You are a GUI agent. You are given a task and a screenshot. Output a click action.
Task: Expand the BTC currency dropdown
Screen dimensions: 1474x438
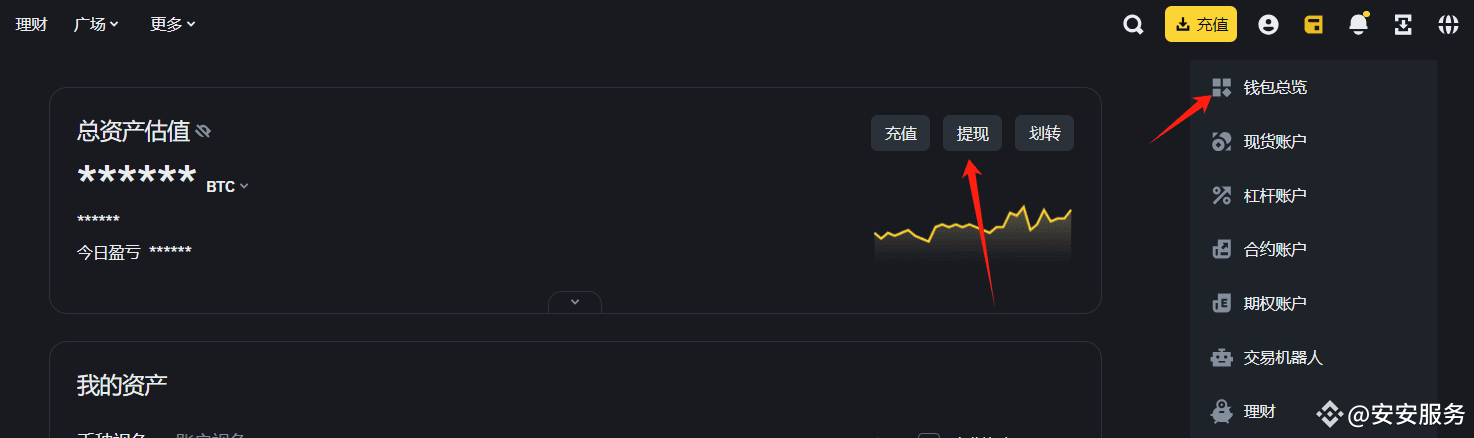coord(227,186)
